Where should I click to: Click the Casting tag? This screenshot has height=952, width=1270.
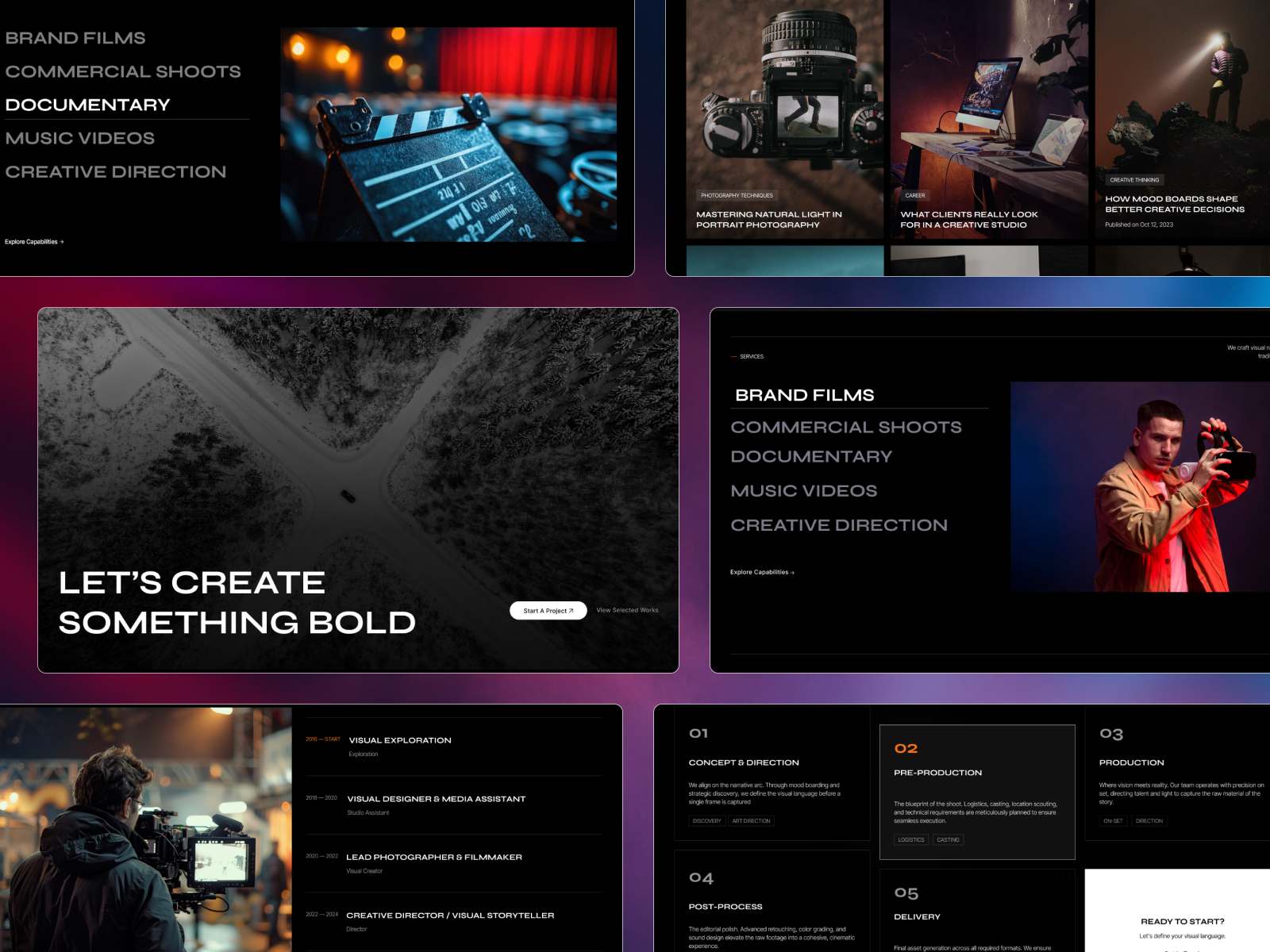coord(948,839)
